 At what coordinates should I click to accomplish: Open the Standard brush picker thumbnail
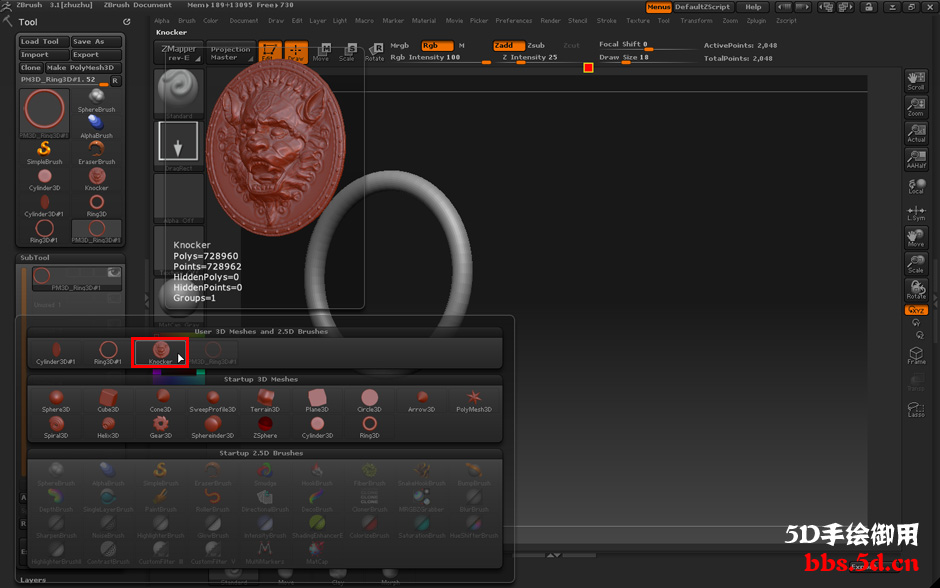click(x=179, y=94)
